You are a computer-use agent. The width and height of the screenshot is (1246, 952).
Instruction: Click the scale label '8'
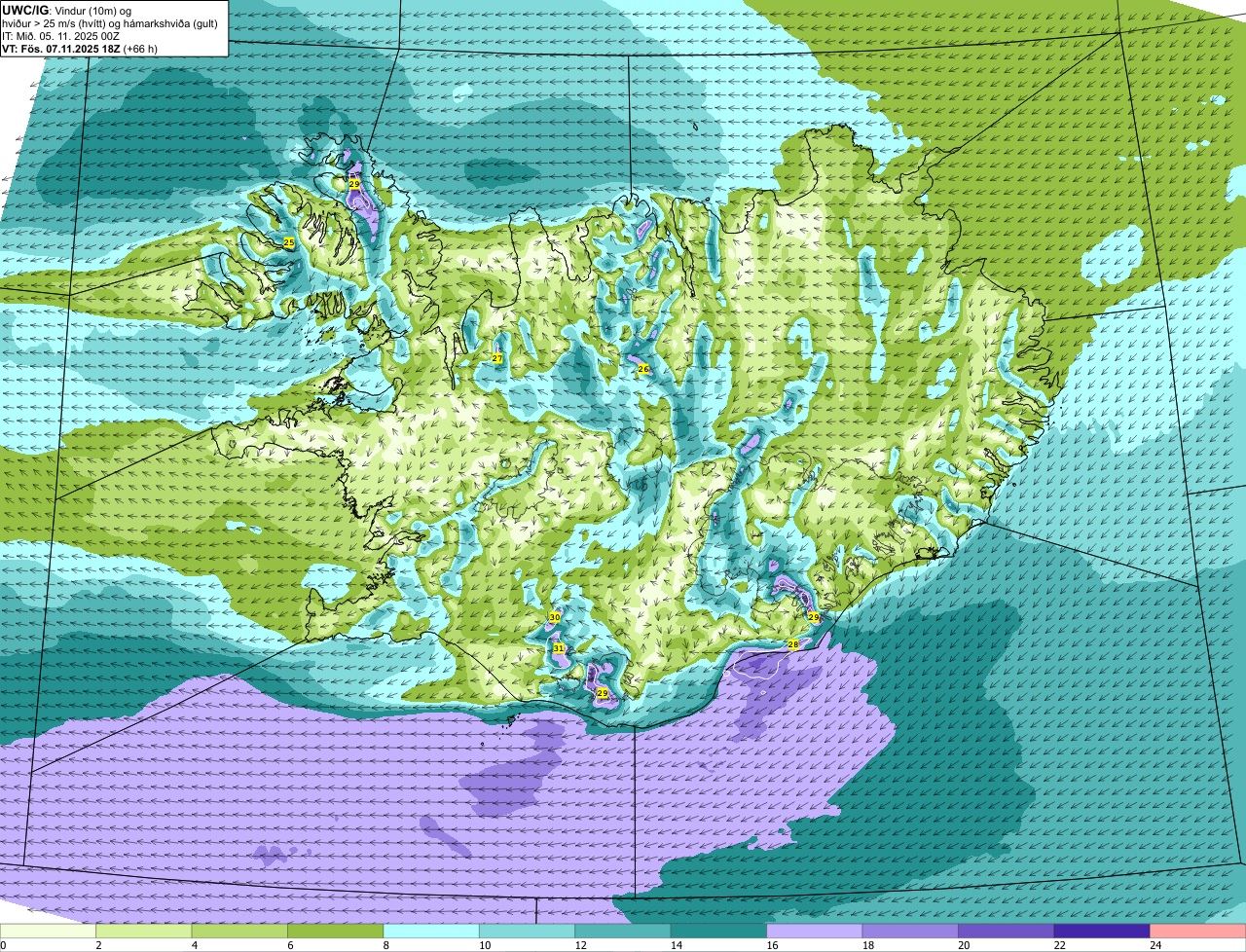click(386, 945)
